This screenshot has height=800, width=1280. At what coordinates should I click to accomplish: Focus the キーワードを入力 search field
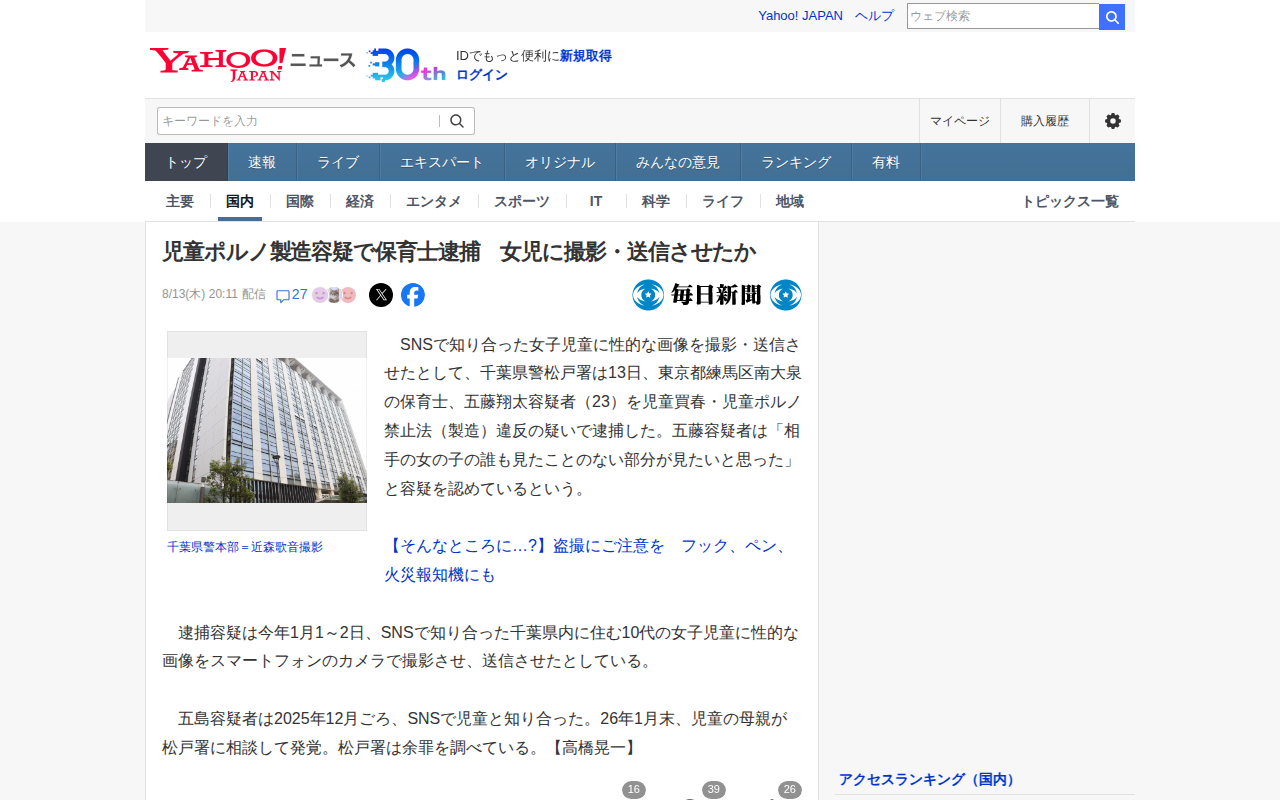click(298, 121)
